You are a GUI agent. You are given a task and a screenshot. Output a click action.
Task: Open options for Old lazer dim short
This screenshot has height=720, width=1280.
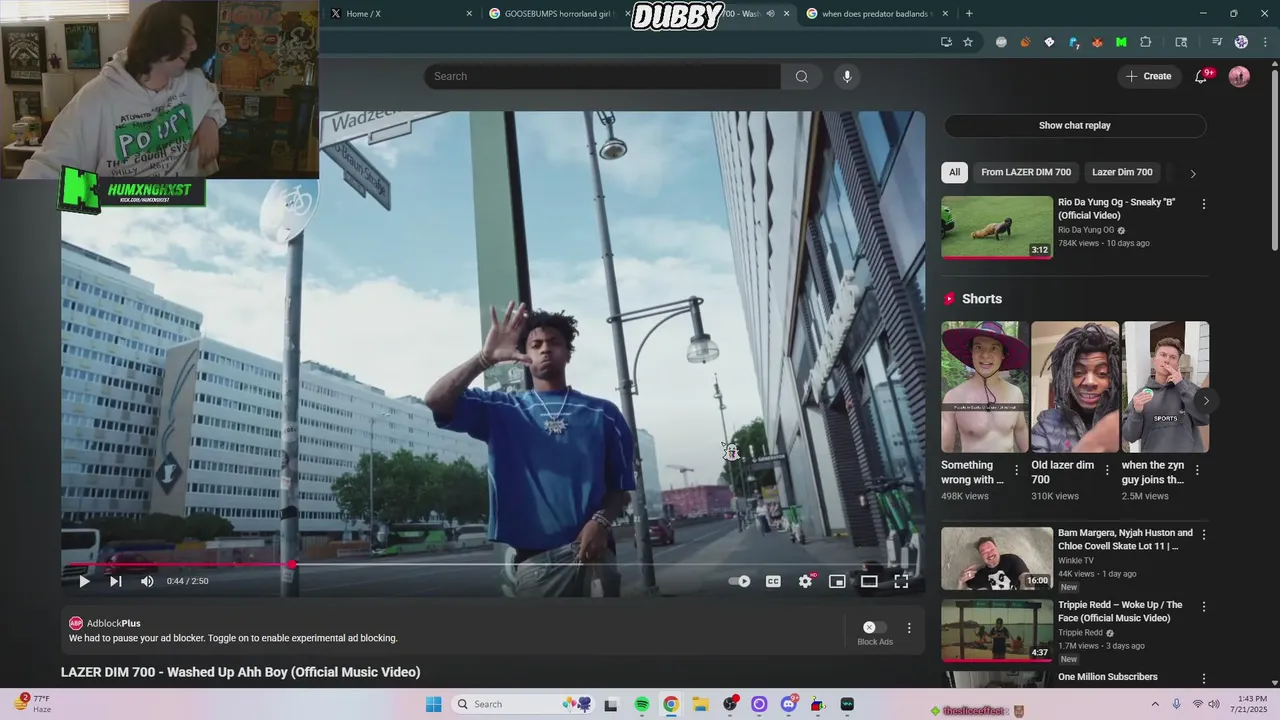(x=1107, y=470)
